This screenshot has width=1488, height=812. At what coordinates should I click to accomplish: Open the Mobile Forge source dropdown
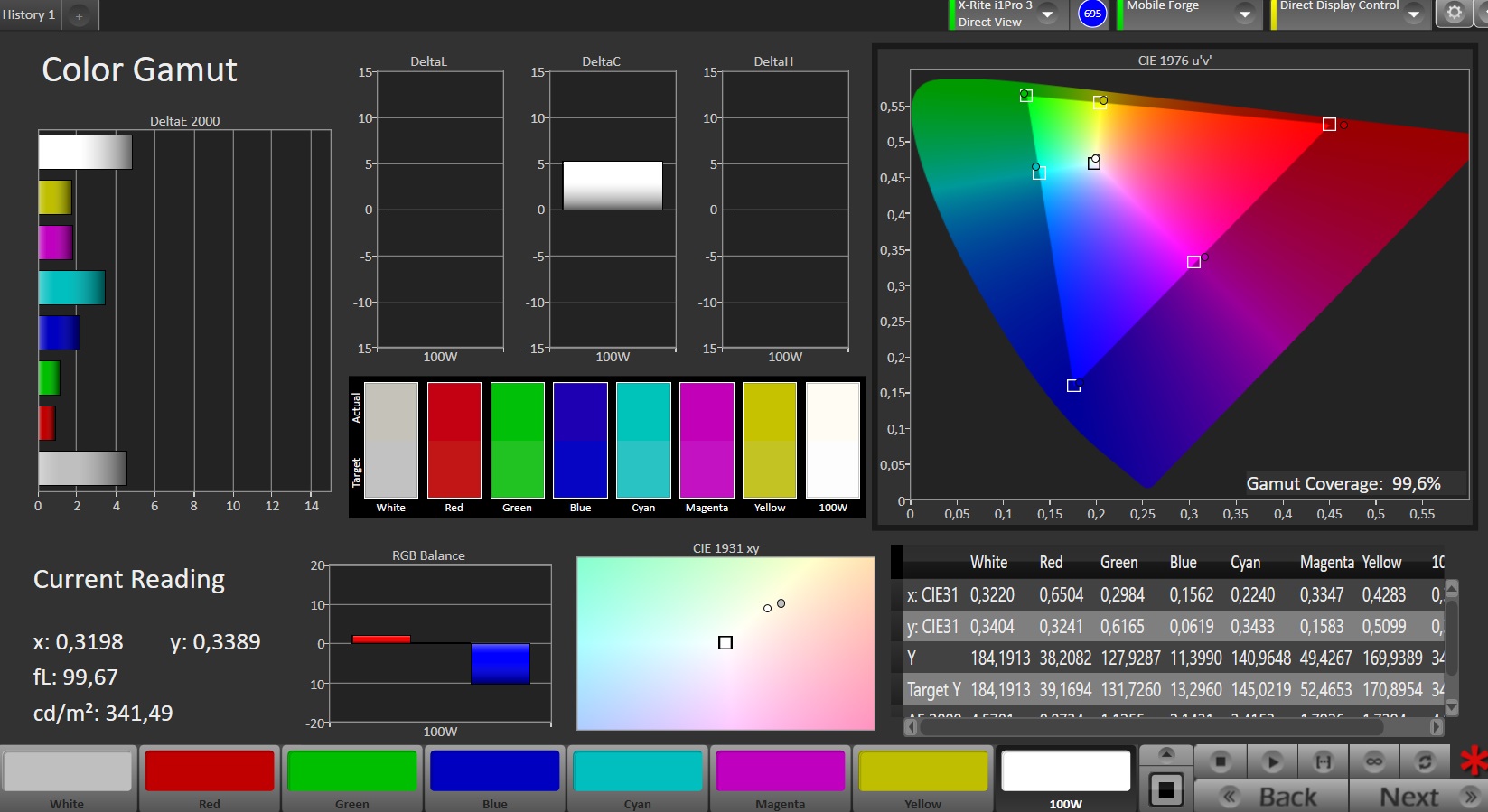(1245, 14)
